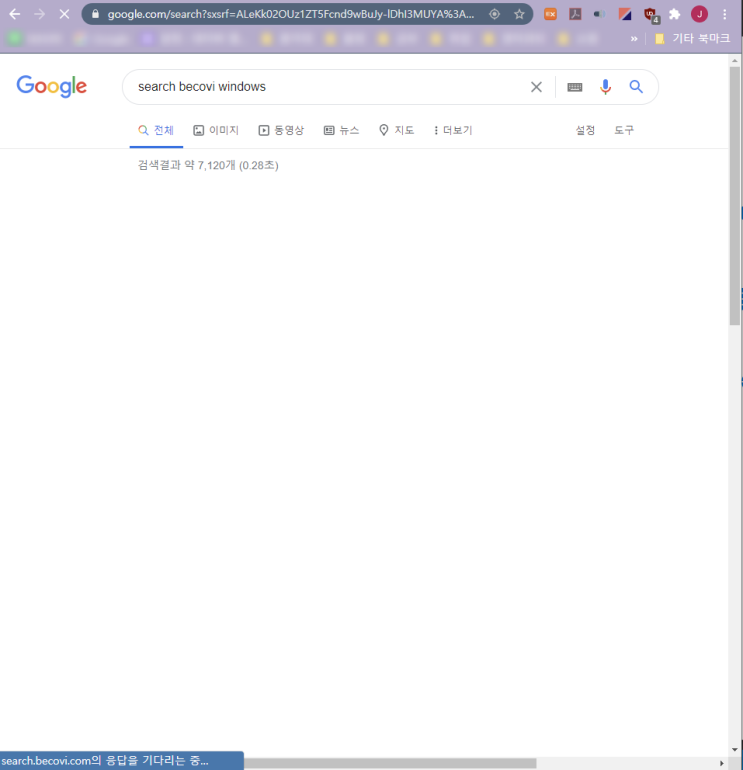
Task: Stop loading the page
Action: (64, 14)
